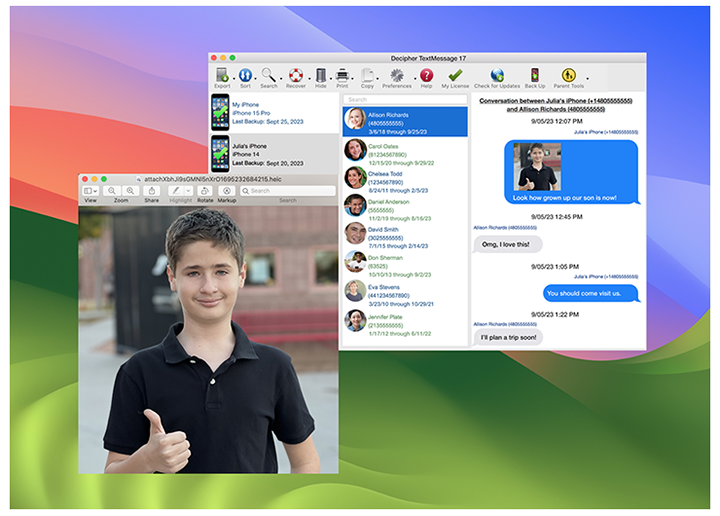Open the Highlight color dropdown arrow

pyautogui.click(x=188, y=191)
